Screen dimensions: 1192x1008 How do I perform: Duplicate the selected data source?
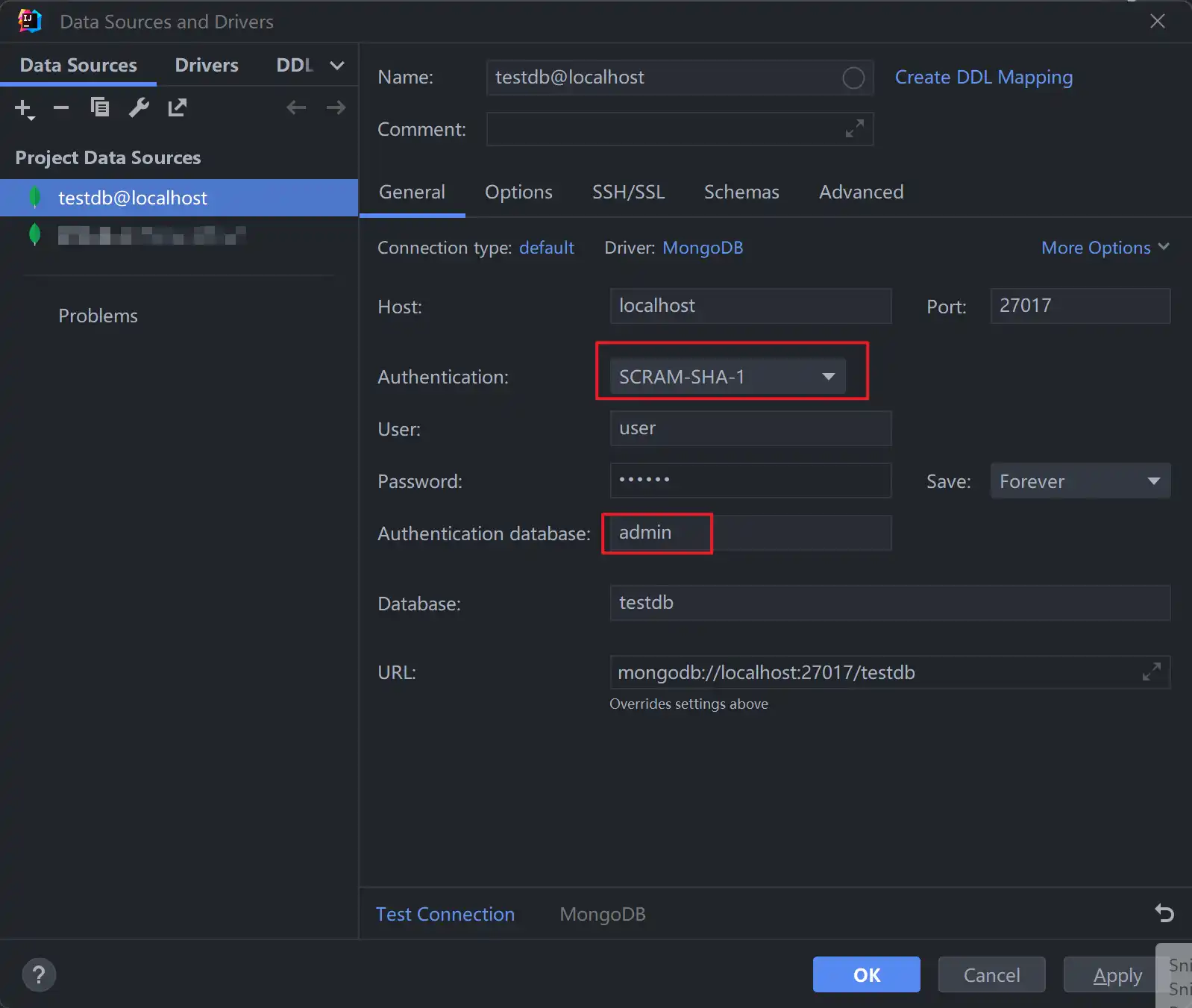point(100,108)
